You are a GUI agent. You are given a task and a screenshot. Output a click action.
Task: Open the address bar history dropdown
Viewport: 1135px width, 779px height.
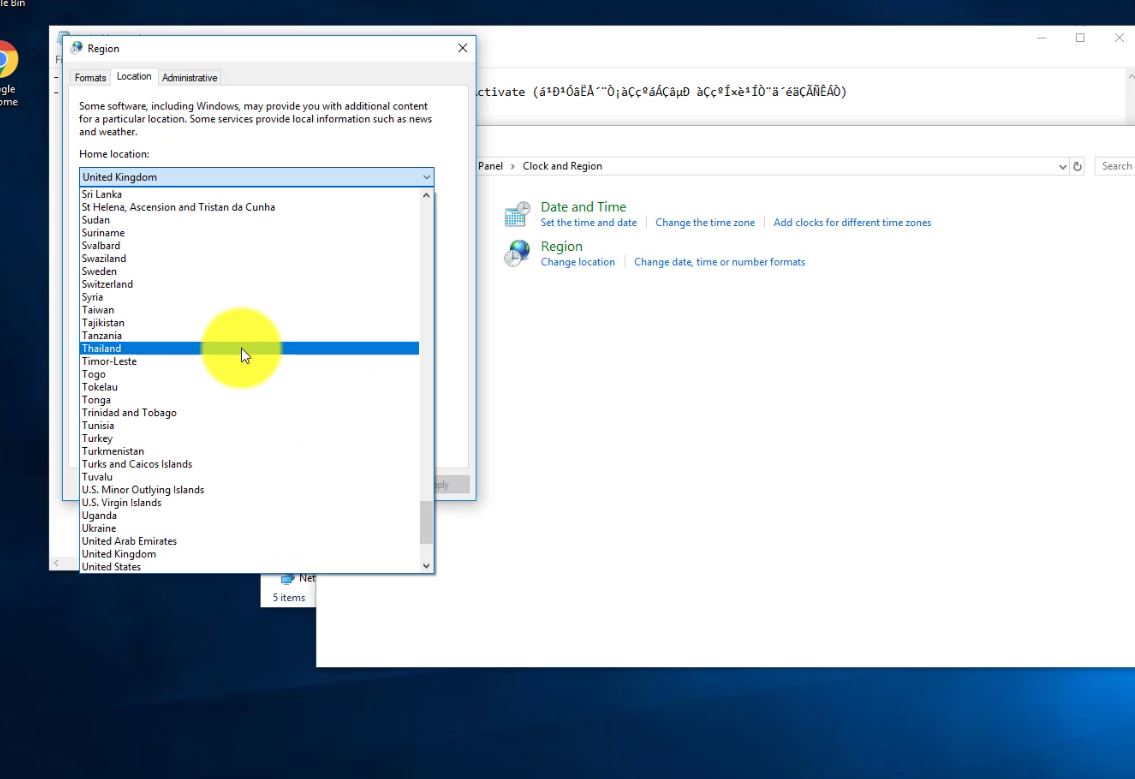(x=1062, y=167)
